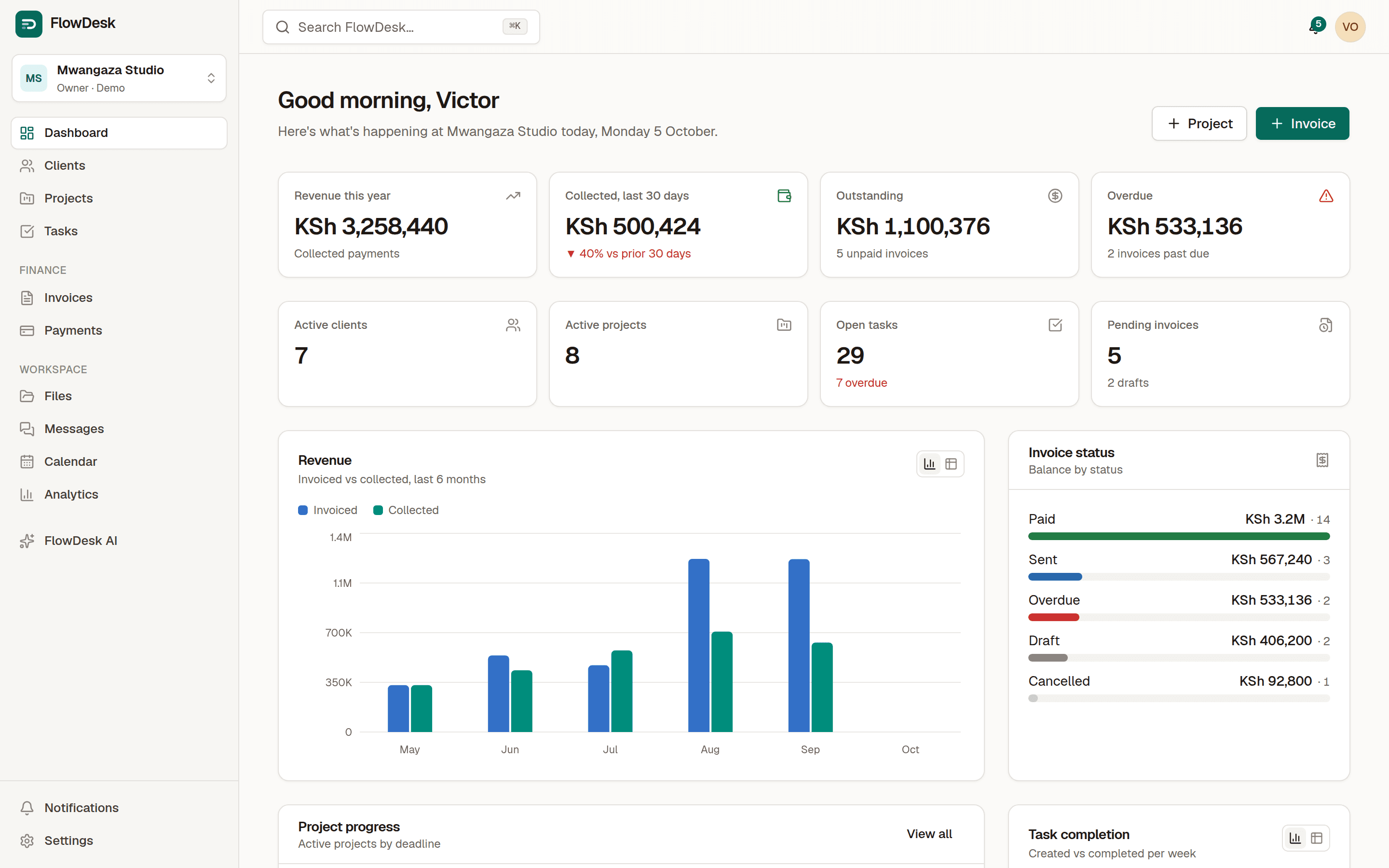This screenshot has height=868, width=1389.
Task: Click the red Overdue progress bar
Action: point(1054,618)
